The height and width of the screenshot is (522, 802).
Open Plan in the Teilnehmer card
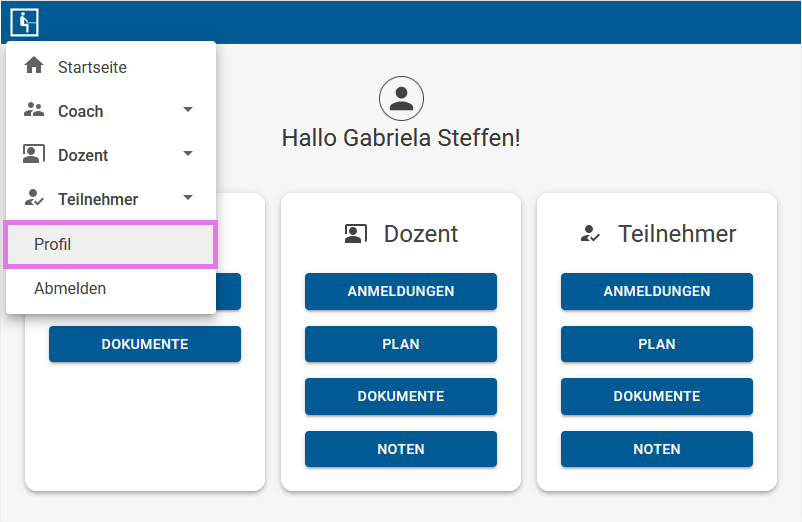(657, 344)
